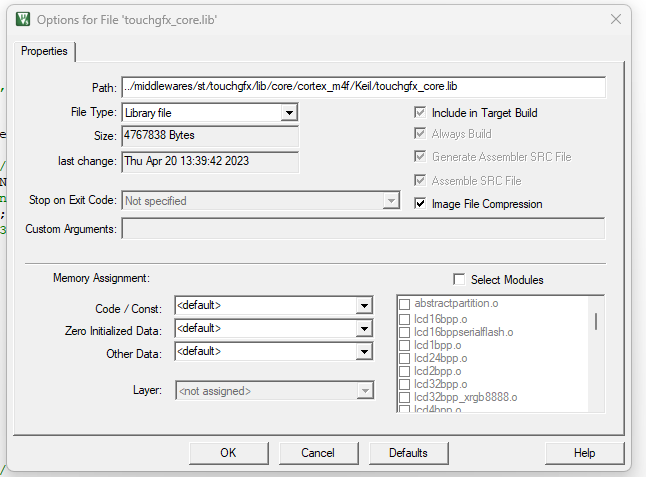This screenshot has height=477, width=646.
Task: Click the Defaults button
Action: click(408, 453)
